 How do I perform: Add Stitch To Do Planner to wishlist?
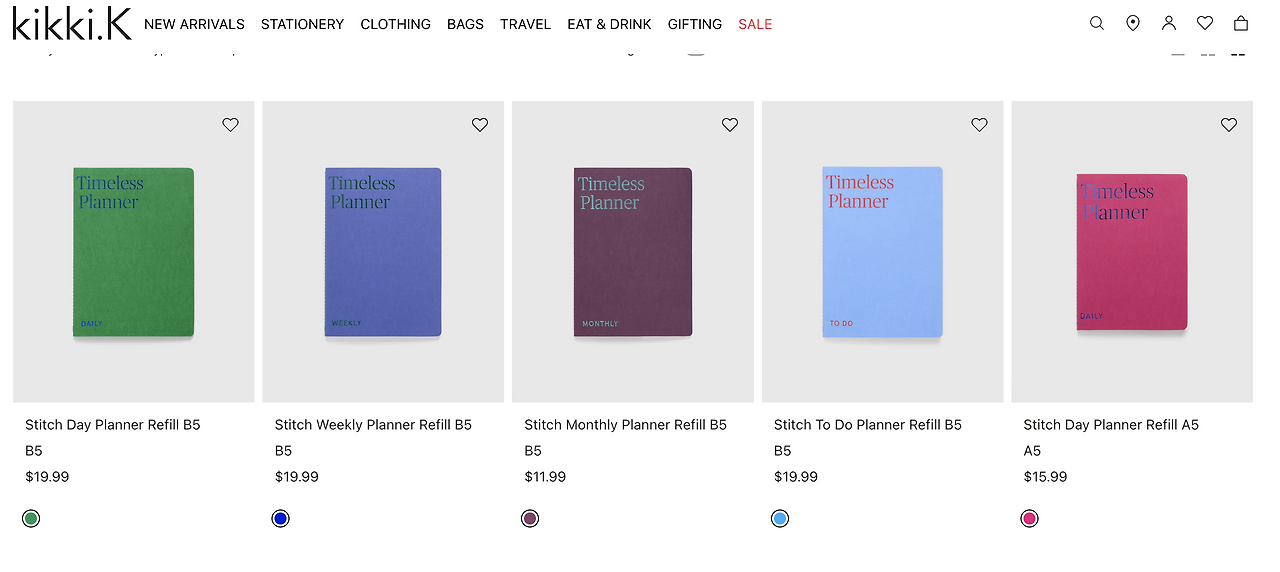click(x=980, y=125)
